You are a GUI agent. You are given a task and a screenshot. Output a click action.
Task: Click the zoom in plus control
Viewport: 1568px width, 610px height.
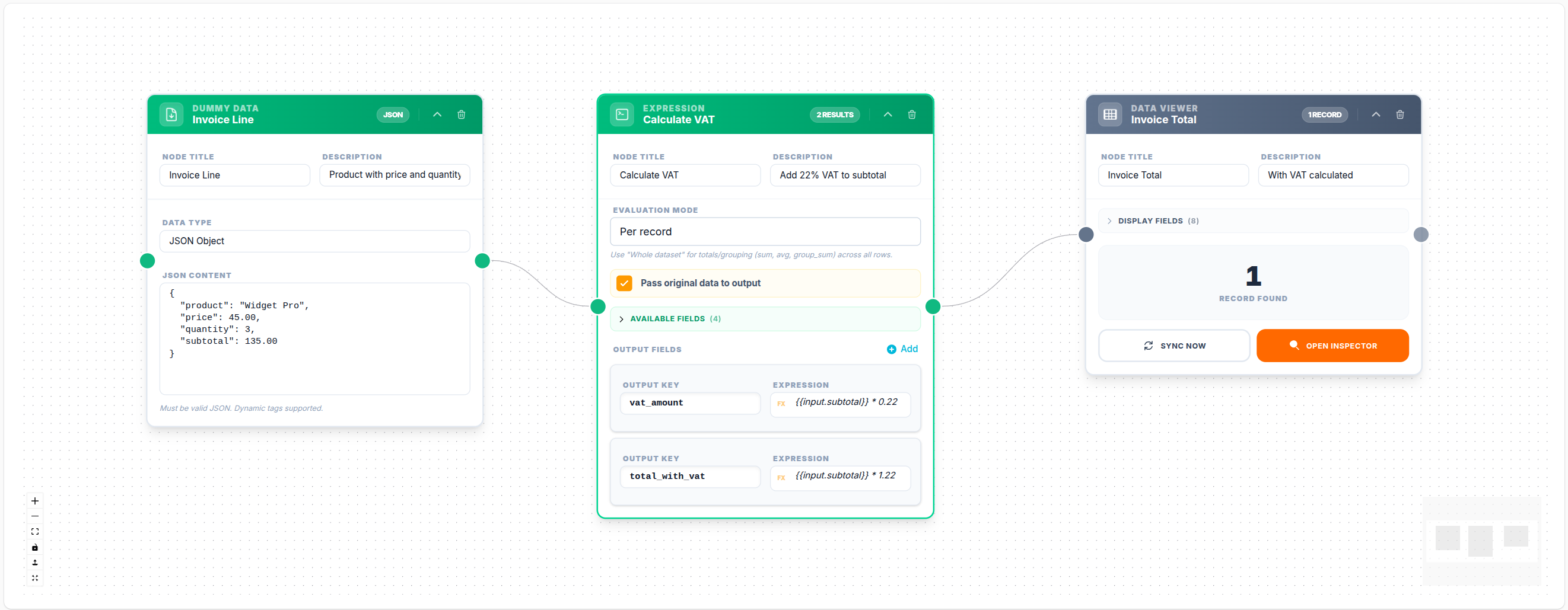click(34, 500)
